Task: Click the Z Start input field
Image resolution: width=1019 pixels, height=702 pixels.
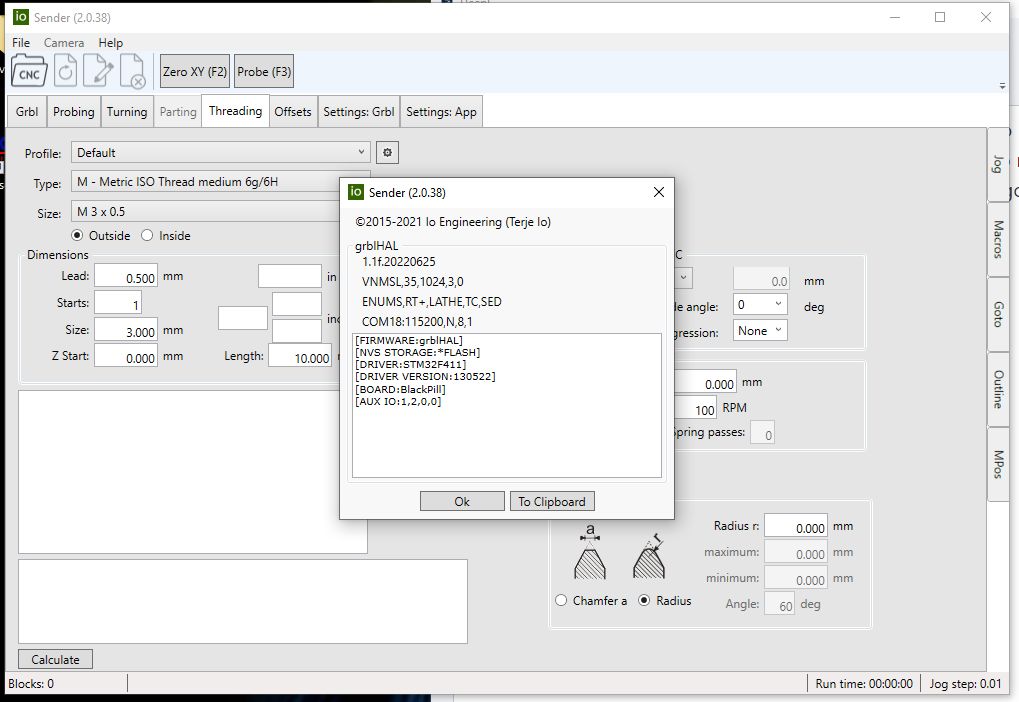Action: click(x=126, y=356)
